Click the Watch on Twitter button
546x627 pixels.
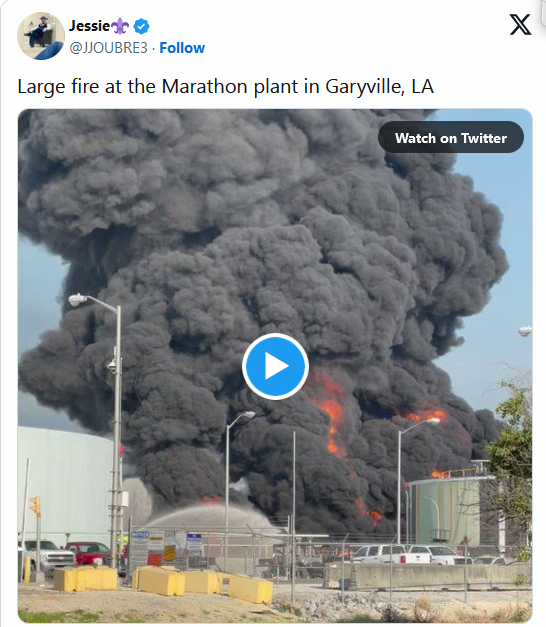451,138
